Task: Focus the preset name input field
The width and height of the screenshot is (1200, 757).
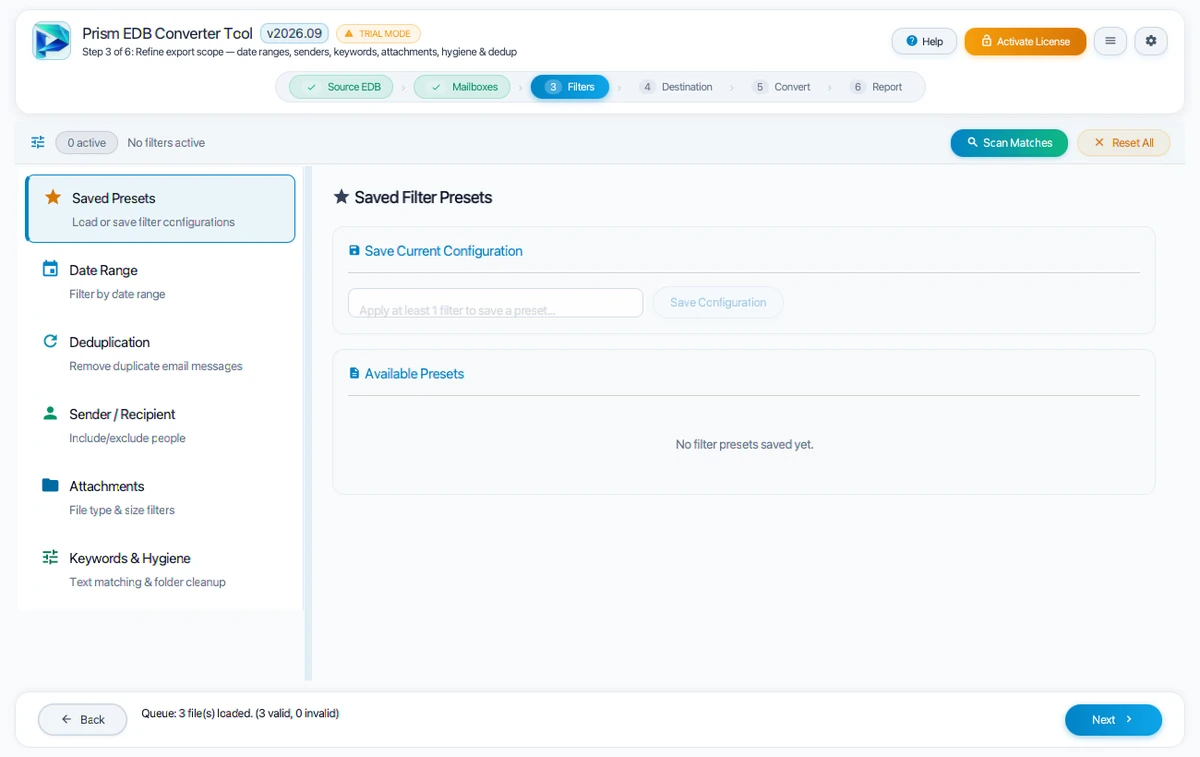Action: pyautogui.click(x=495, y=303)
